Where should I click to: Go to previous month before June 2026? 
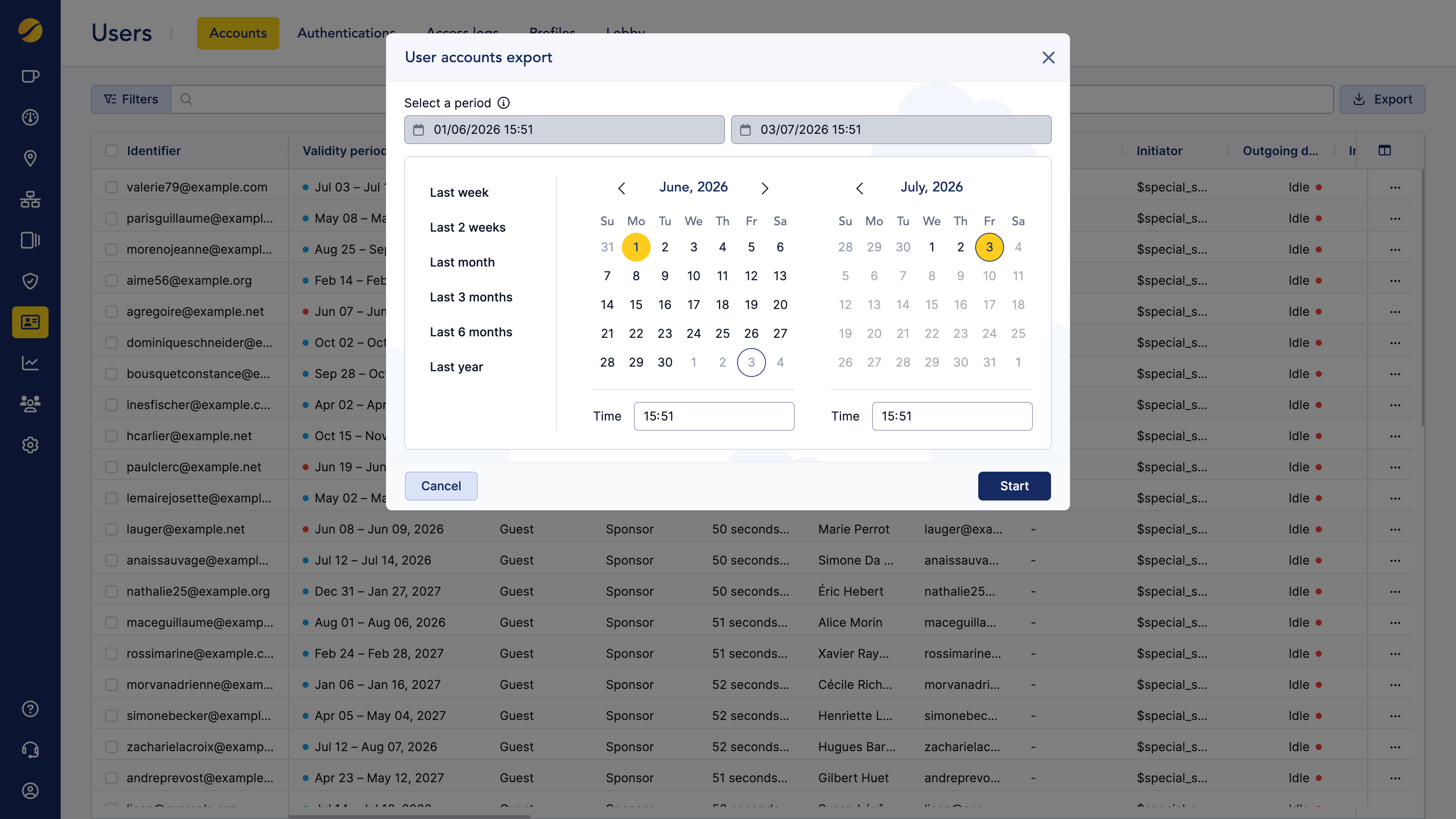622,188
